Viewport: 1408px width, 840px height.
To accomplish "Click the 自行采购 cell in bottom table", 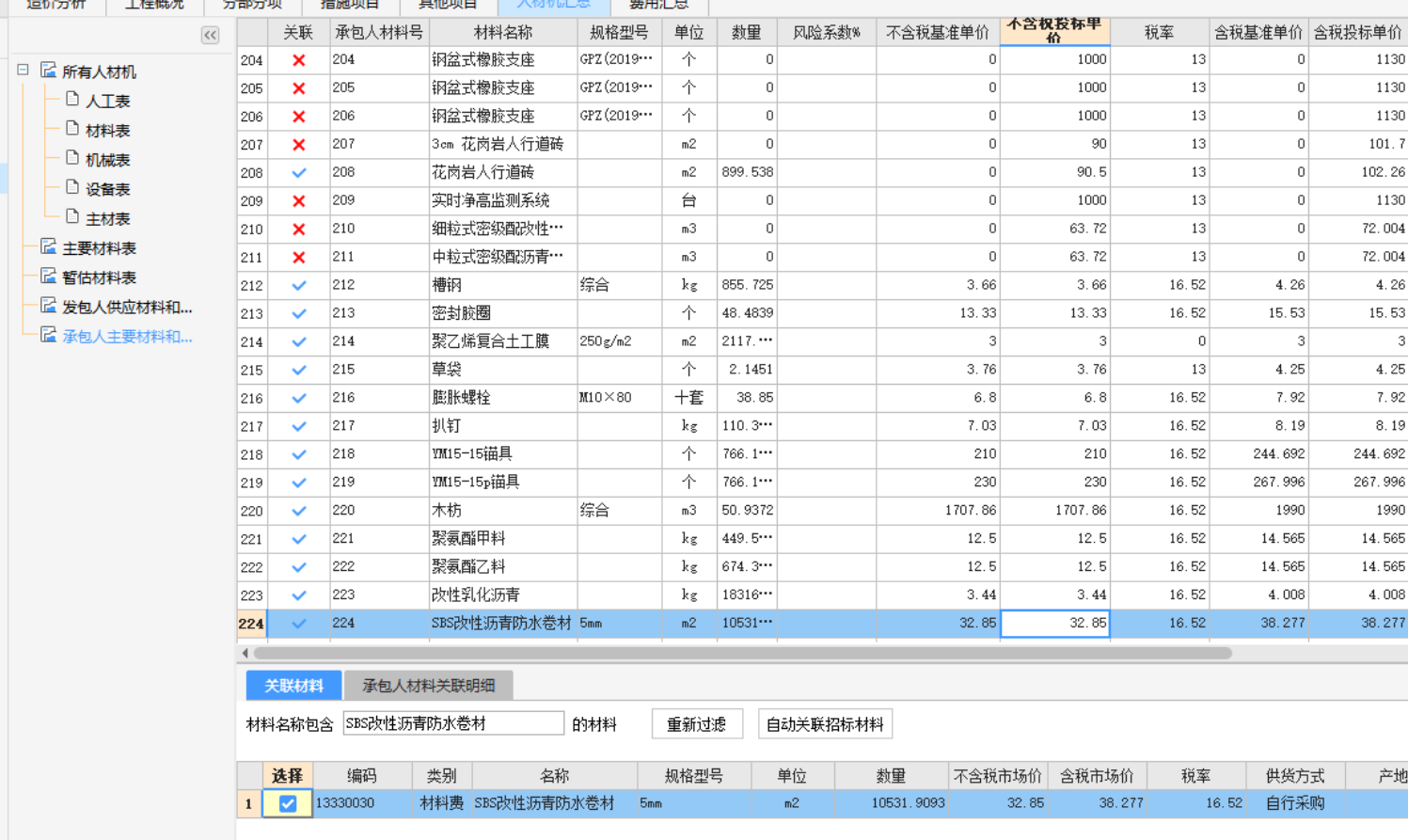I will (x=1295, y=803).
